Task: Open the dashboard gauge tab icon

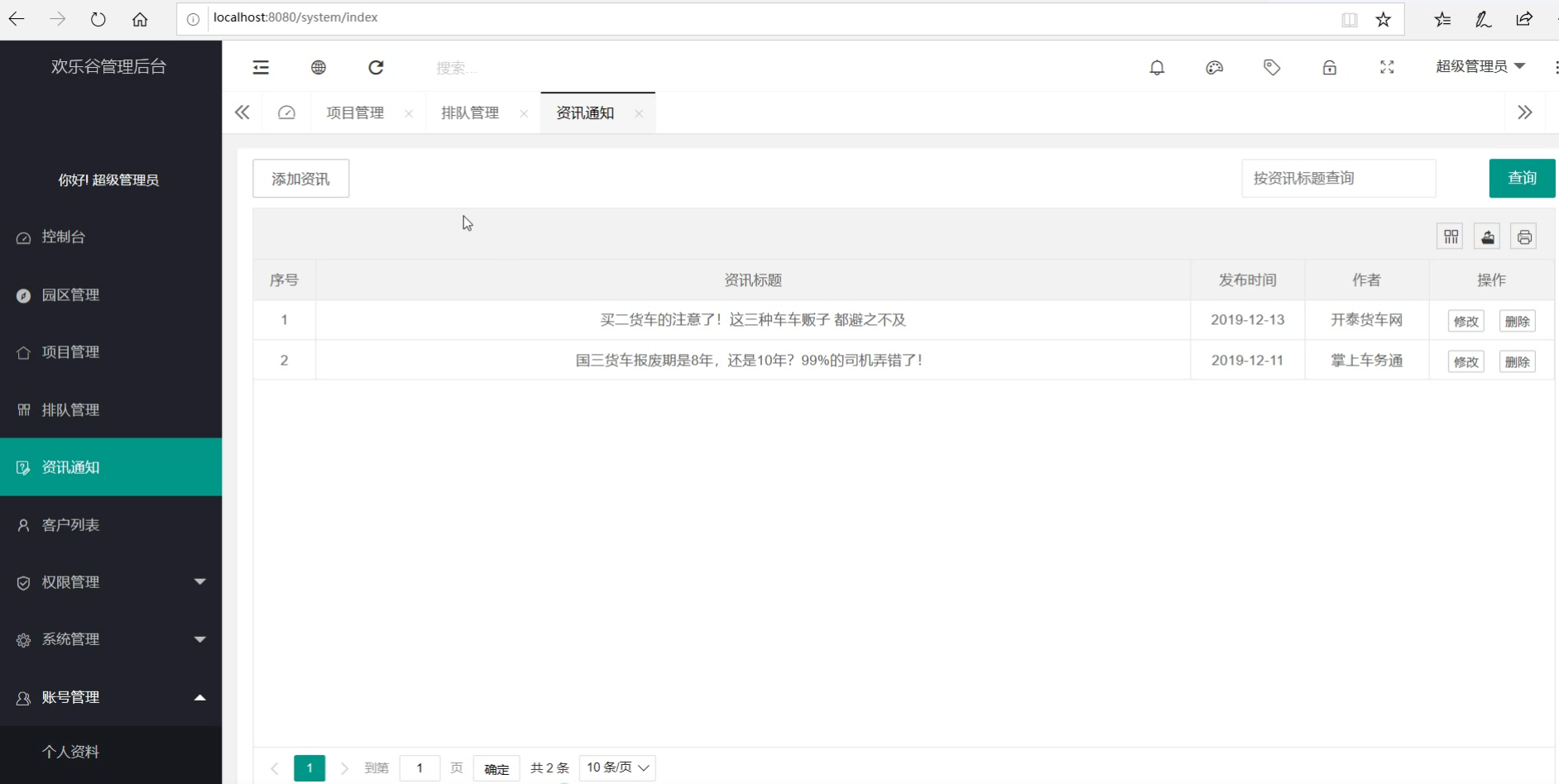Action: click(x=286, y=112)
